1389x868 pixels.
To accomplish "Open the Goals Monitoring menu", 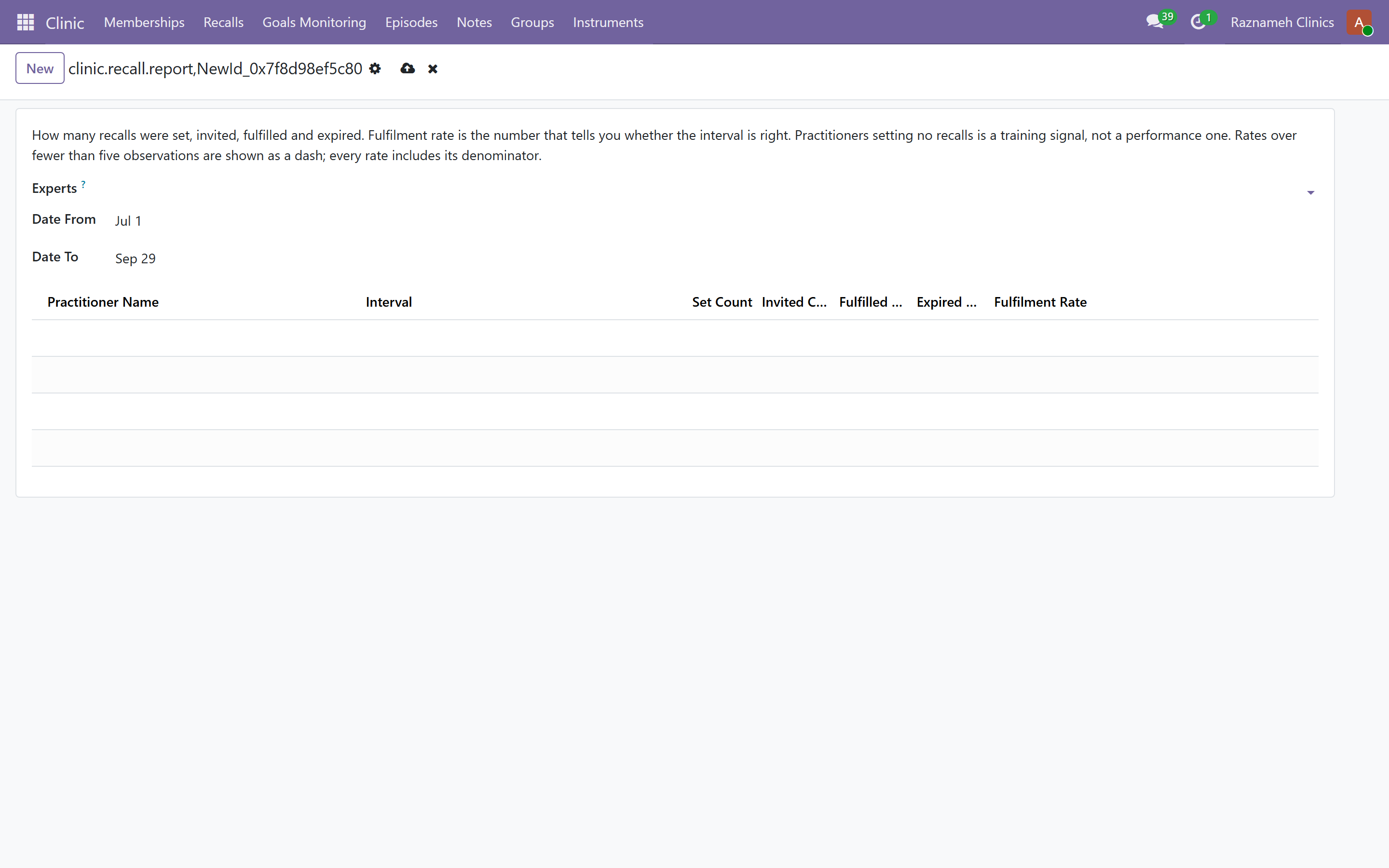I will pyautogui.click(x=314, y=22).
